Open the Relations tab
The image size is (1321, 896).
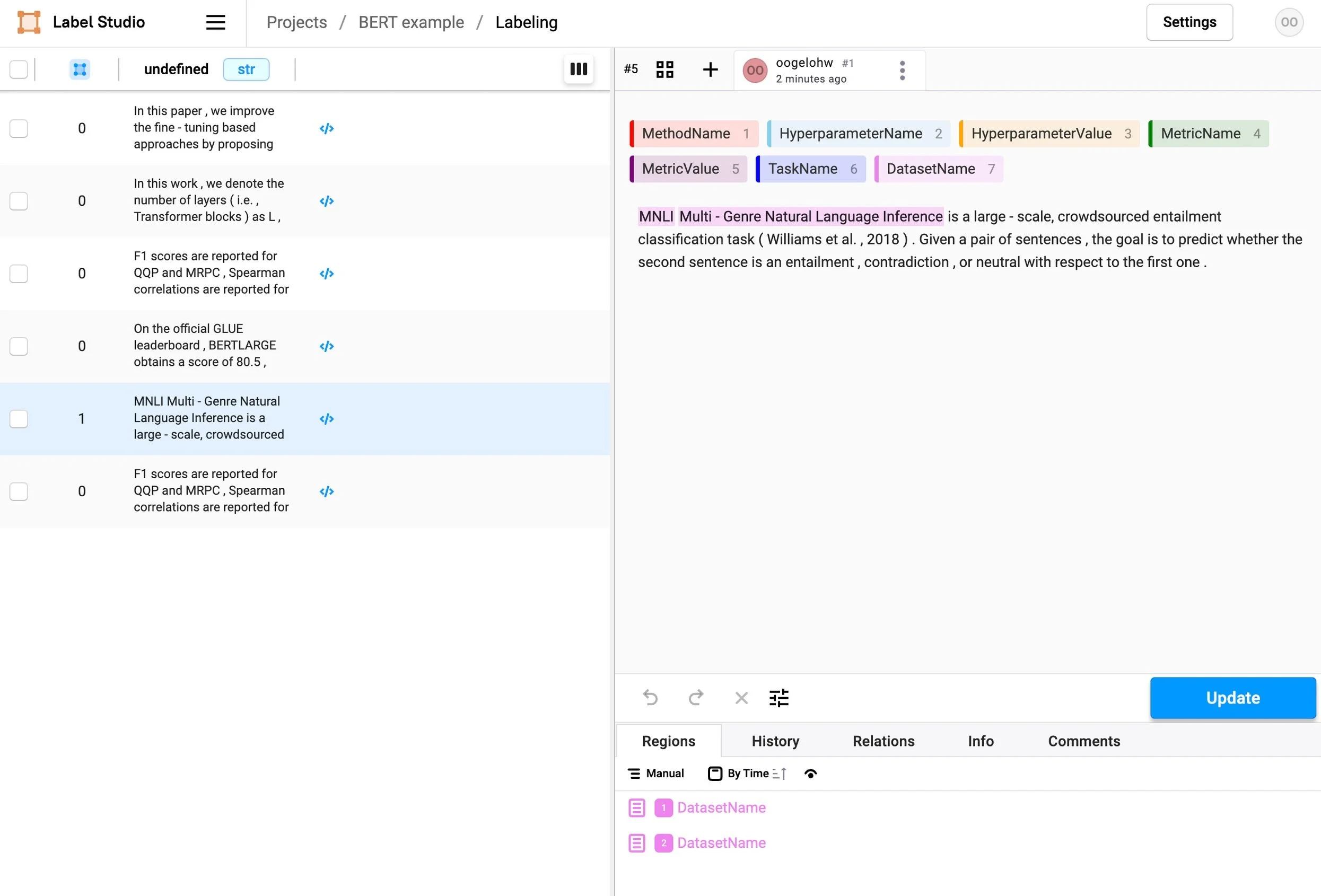883,741
